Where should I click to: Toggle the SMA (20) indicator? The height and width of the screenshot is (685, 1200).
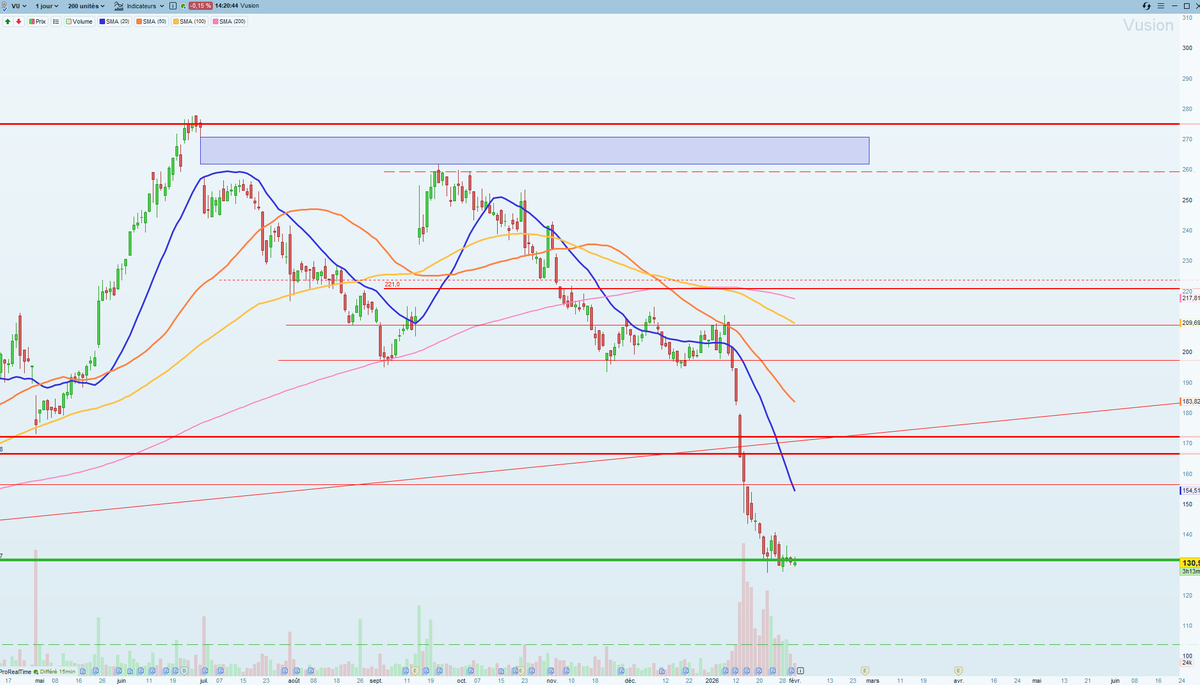coord(114,21)
